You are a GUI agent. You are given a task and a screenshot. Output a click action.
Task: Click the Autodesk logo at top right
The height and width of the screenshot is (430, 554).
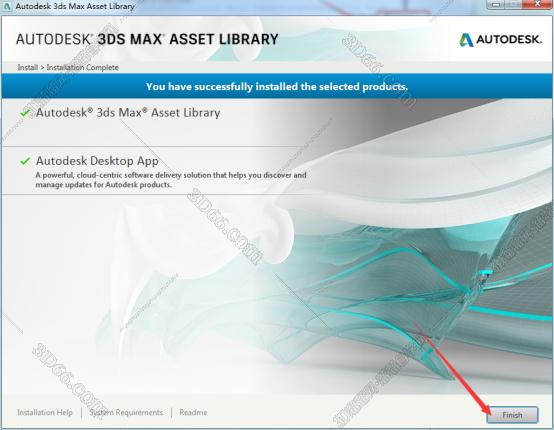coord(500,40)
